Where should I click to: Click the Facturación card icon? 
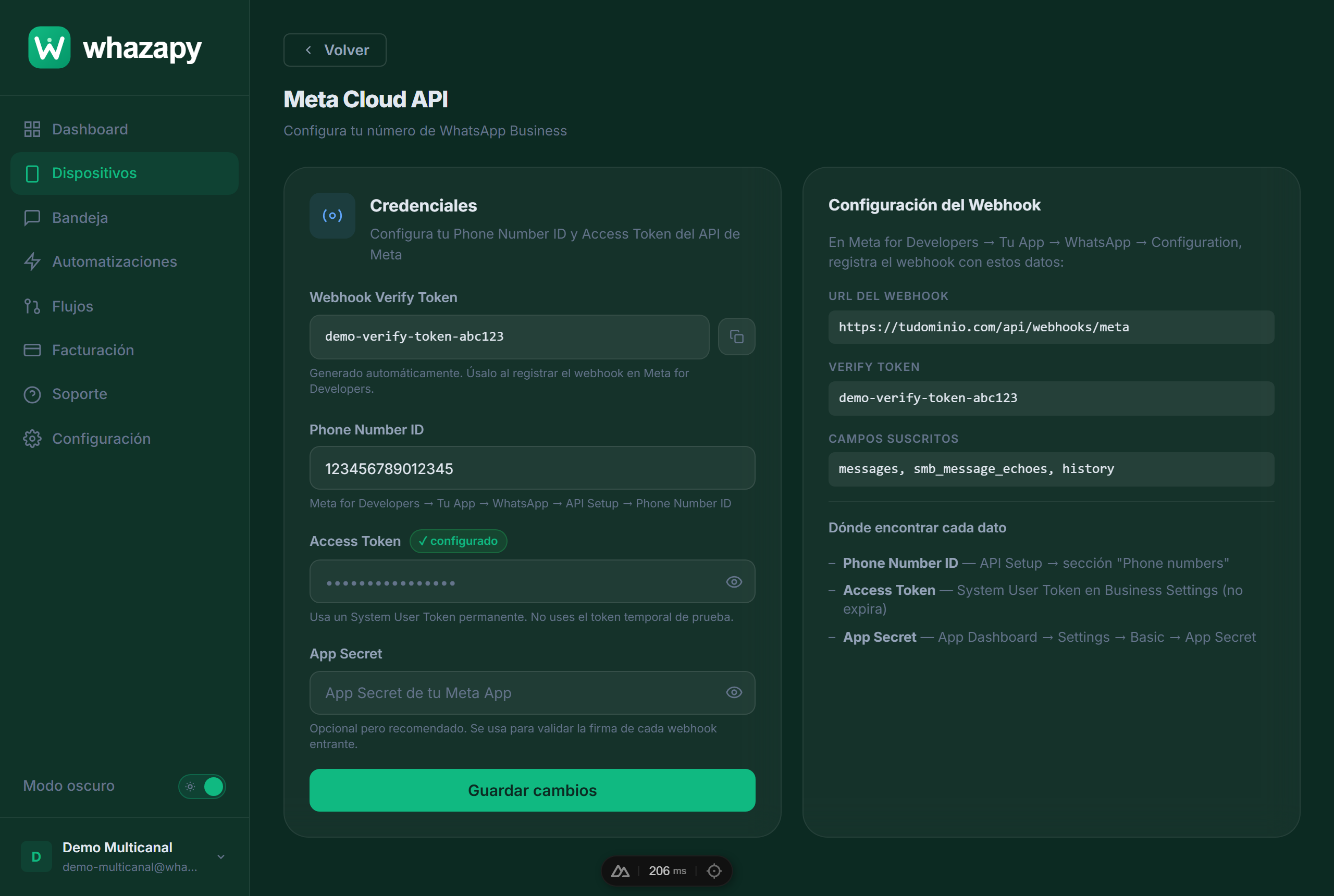[32, 350]
